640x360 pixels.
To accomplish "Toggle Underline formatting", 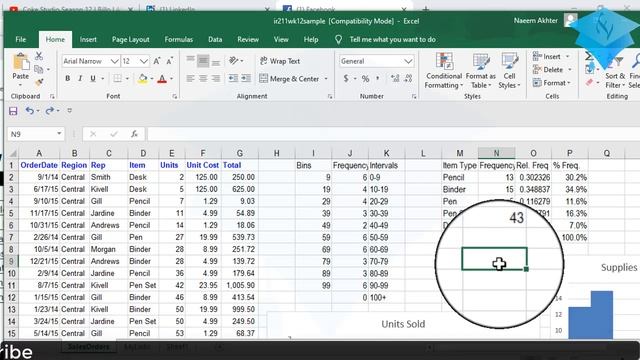I will tap(93, 78).
